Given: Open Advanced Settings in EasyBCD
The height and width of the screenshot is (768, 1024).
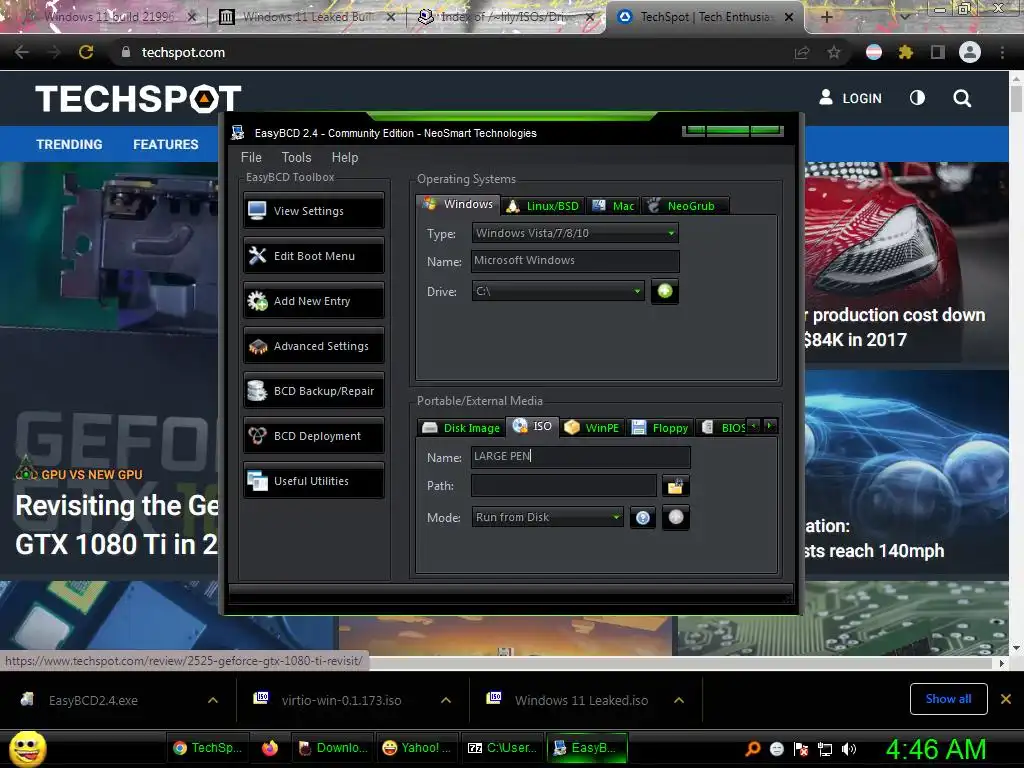Looking at the screenshot, I should tap(313, 346).
